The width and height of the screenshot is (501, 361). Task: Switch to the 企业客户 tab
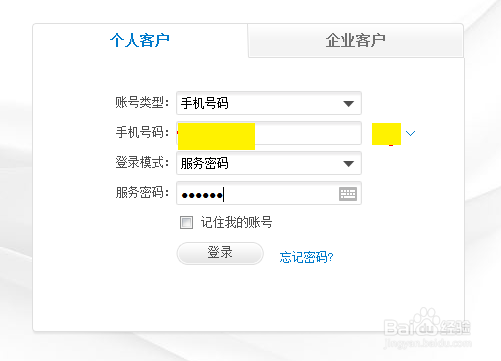pyautogui.click(x=355, y=40)
